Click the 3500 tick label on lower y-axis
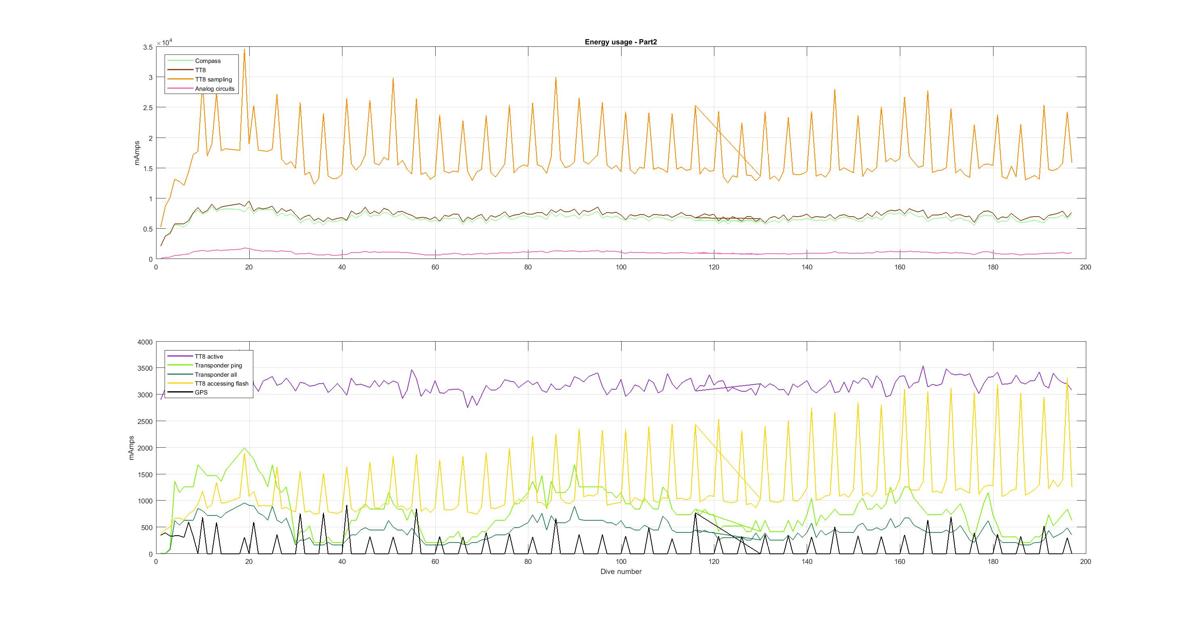The image size is (1200, 622). [x=144, y=368]
